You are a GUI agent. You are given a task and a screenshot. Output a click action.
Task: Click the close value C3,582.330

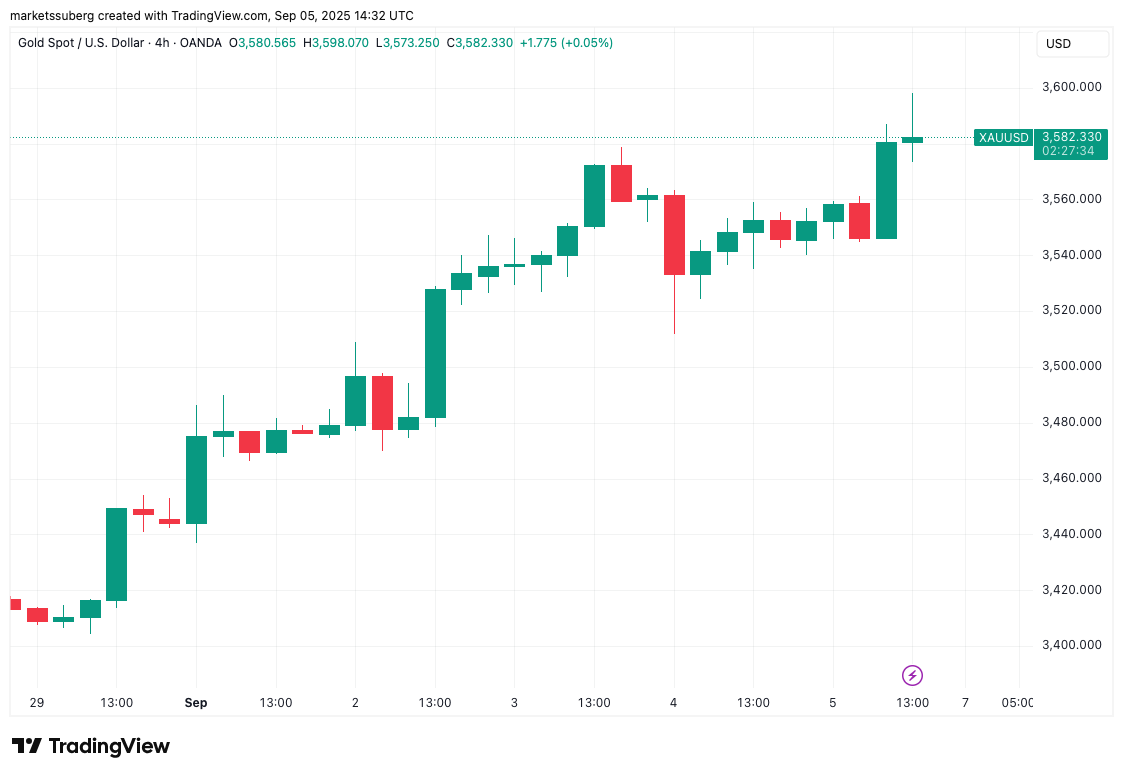pyautogui.click(x=480, y=43)
